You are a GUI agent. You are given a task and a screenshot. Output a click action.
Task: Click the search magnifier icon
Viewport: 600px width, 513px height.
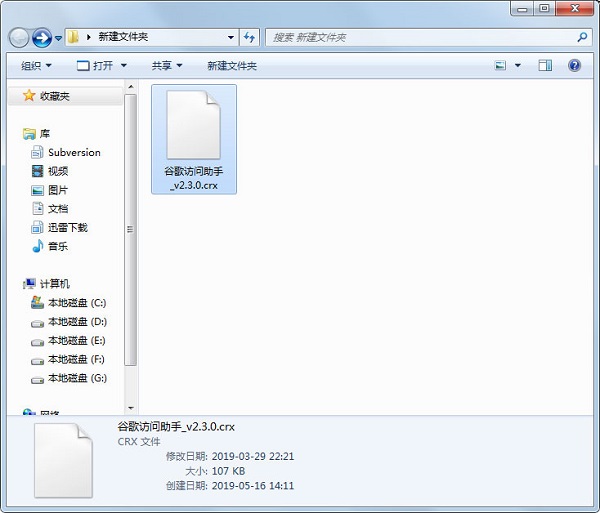click(x=583, y=37)
